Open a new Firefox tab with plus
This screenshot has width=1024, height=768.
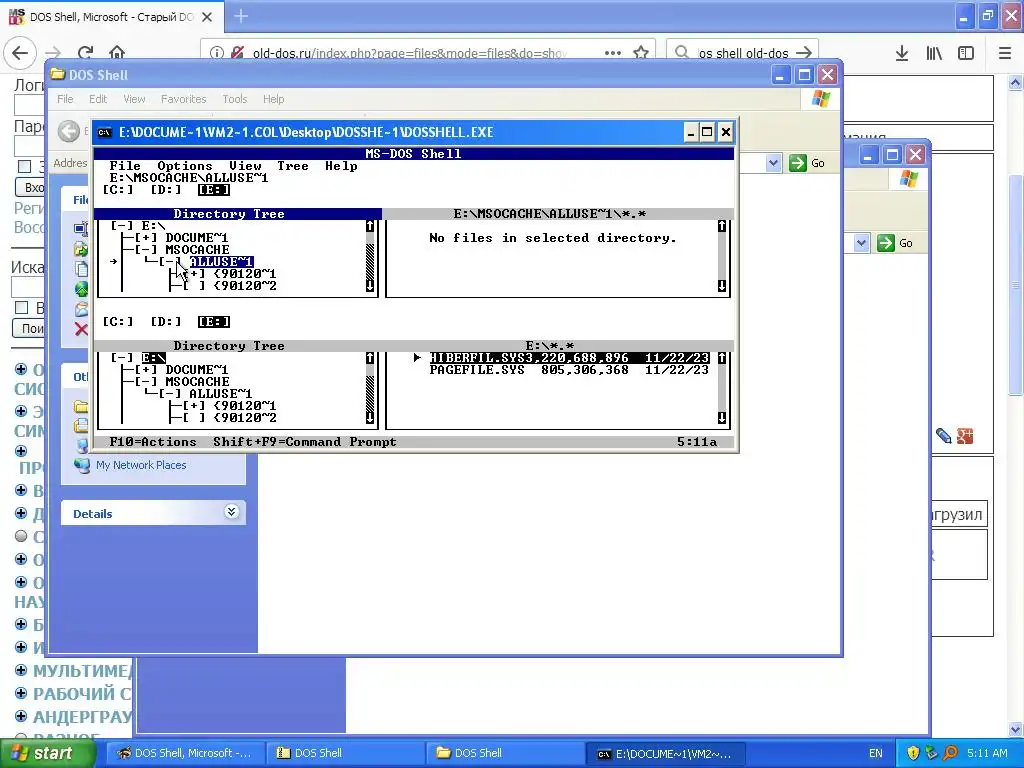coord(241,16)
